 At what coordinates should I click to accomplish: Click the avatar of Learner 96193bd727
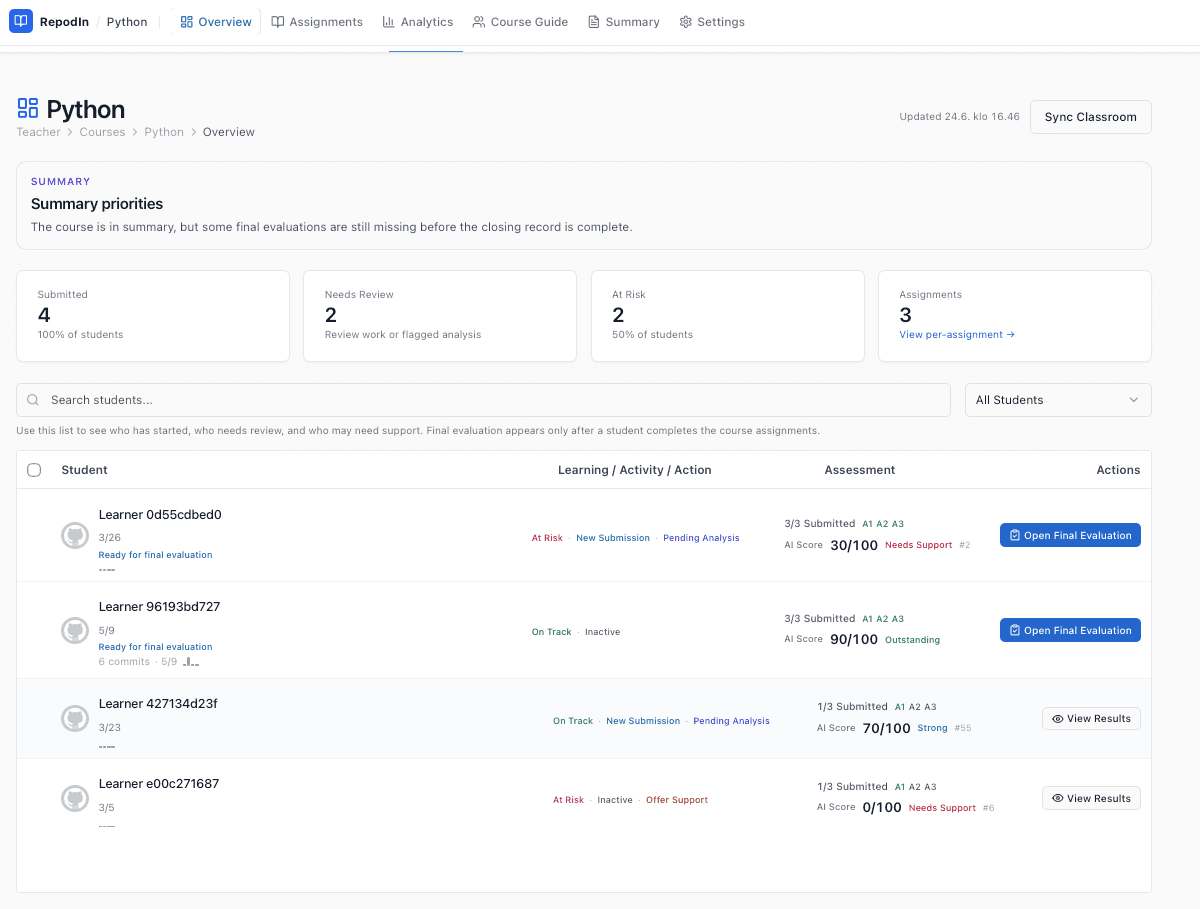[x=75, y=630]
